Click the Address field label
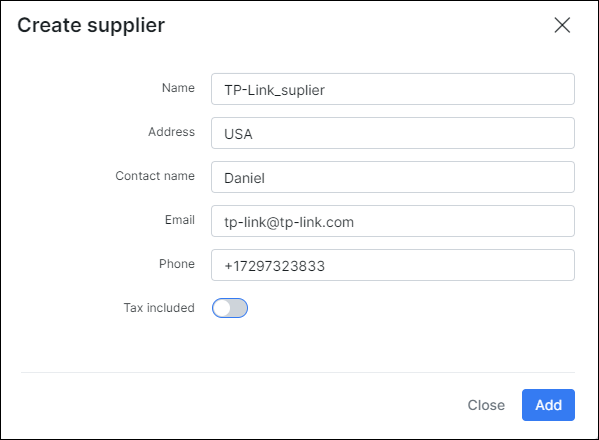 (172, 132)
